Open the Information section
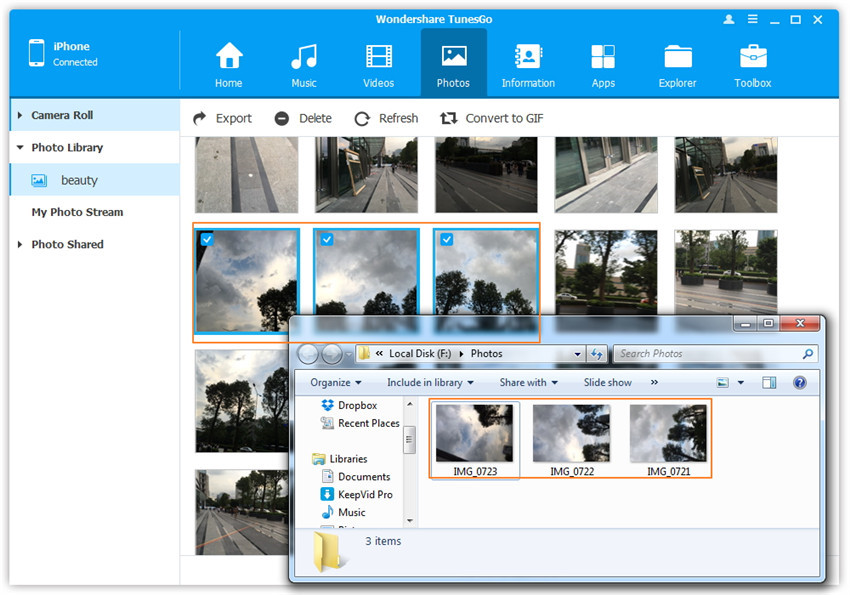 coord(528,64)
